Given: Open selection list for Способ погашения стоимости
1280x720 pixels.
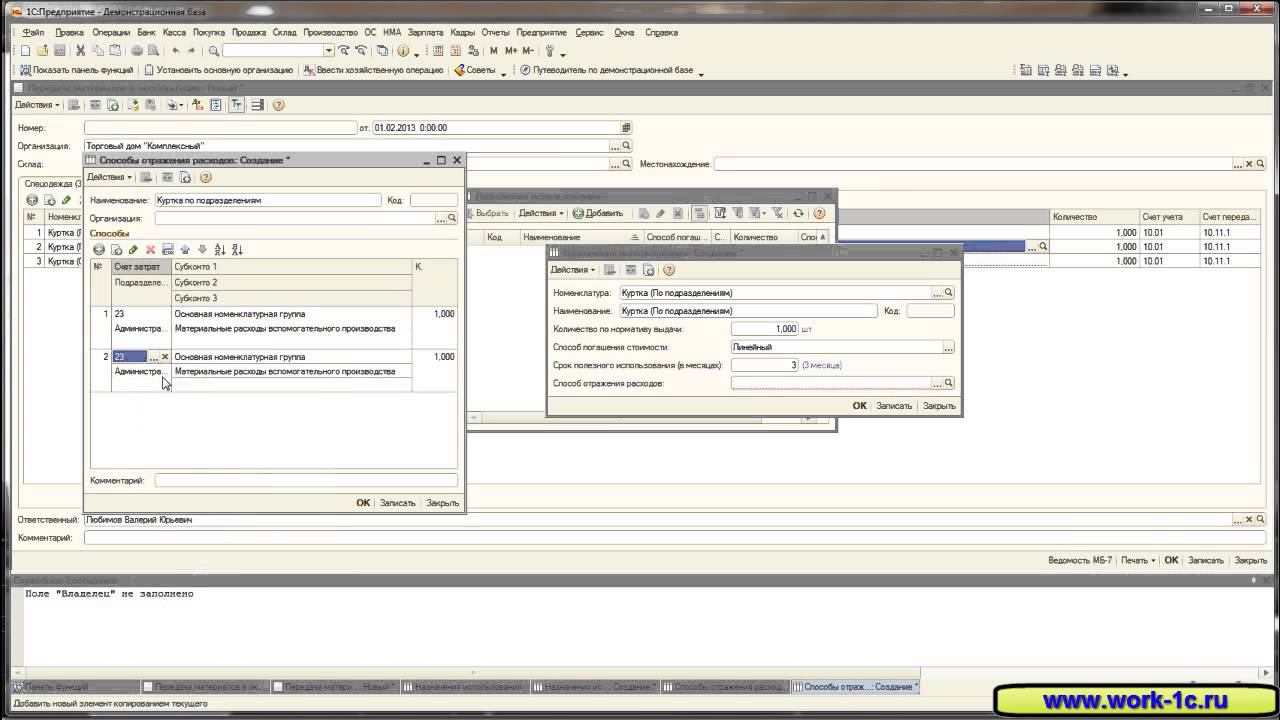Looking at the screenshot, I should 948,347.
